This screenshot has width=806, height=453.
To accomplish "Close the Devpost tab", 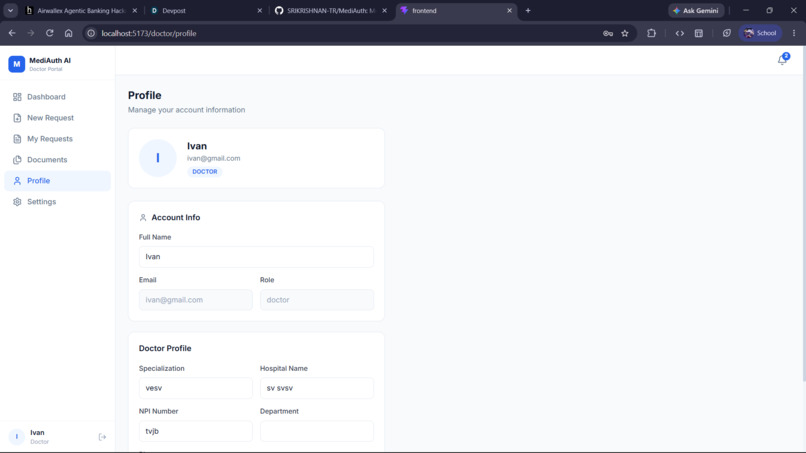I will pyautogui.click(x=260, y=10).
